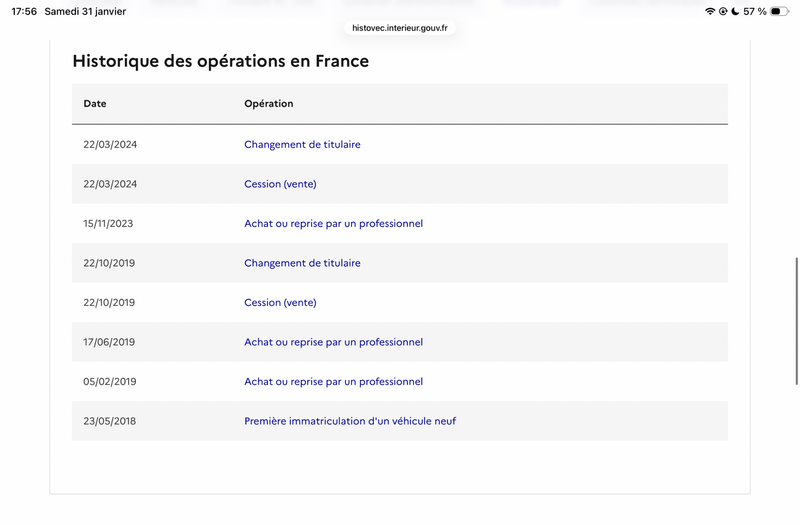
Task: Click the Opération column header
Action: tap(268, 104)
